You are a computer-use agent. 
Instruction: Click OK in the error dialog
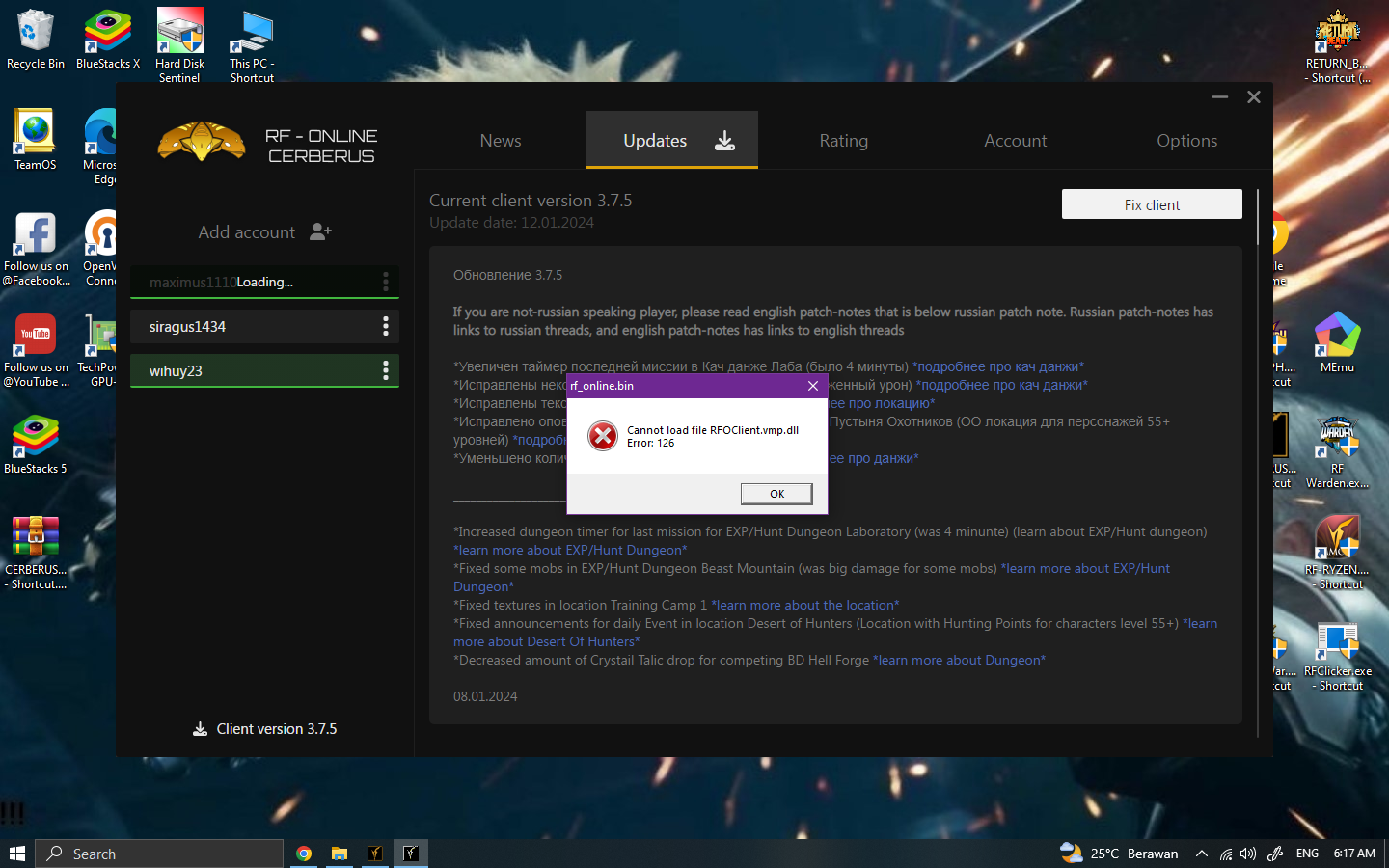tap(776, 494)
